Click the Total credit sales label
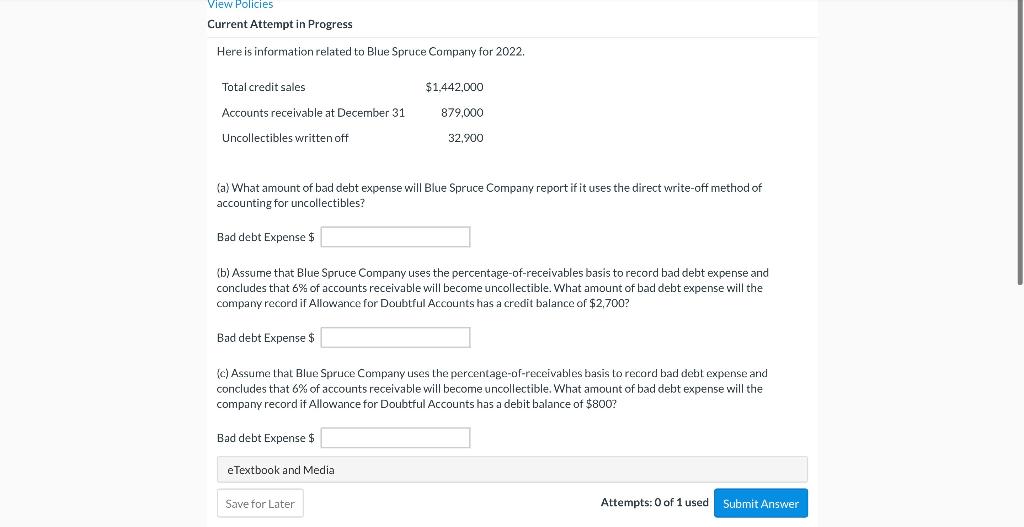 coord(263,87)
